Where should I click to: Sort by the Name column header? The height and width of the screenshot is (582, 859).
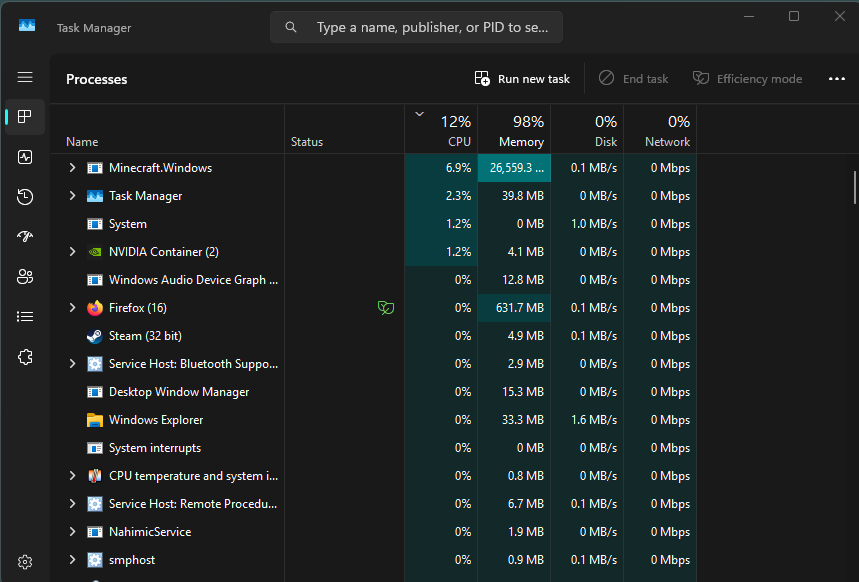[x=168, y=129]
